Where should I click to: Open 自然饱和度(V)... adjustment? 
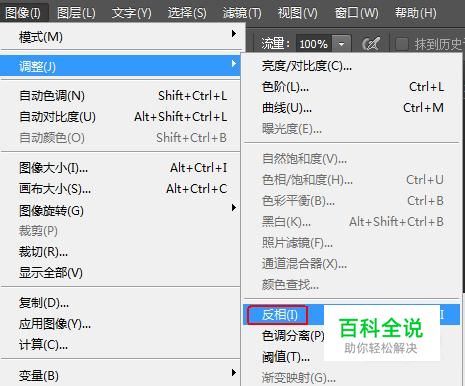(x=351, y=159)
